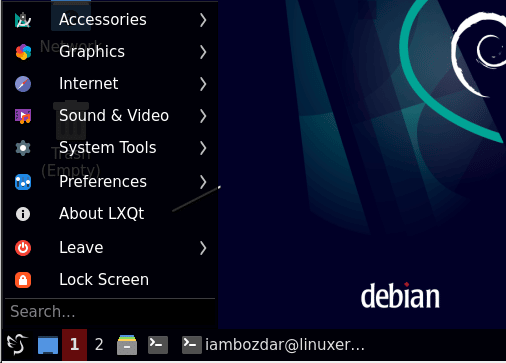
Task: Click the Accessories category icon
Action: [x=23, y=20]
